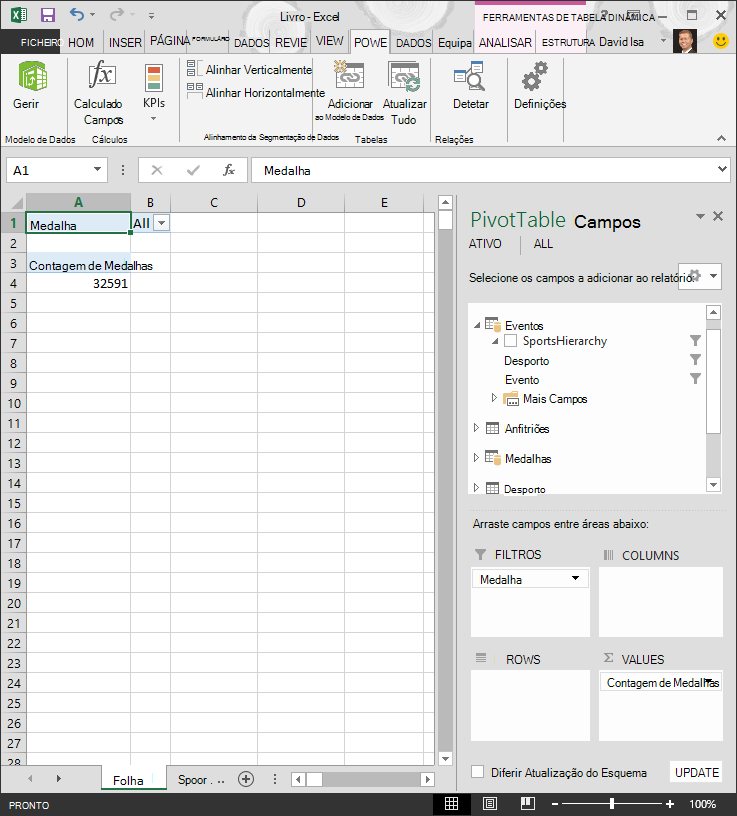This screenshot has height=816, width=737.
Task: Click the Save icon in title bar
Action: tap(48, 15)
